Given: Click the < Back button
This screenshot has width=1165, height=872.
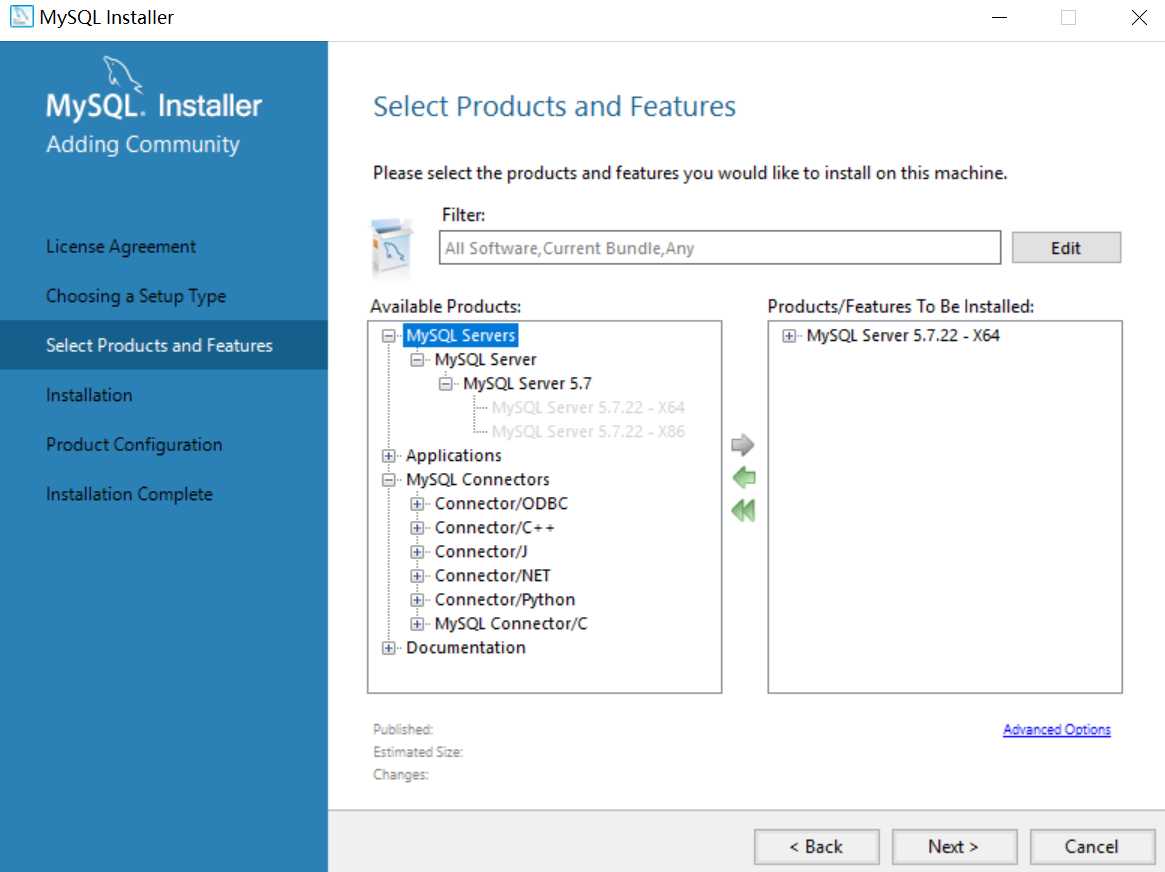Looking at the screenshot, I should click(817, 847).
